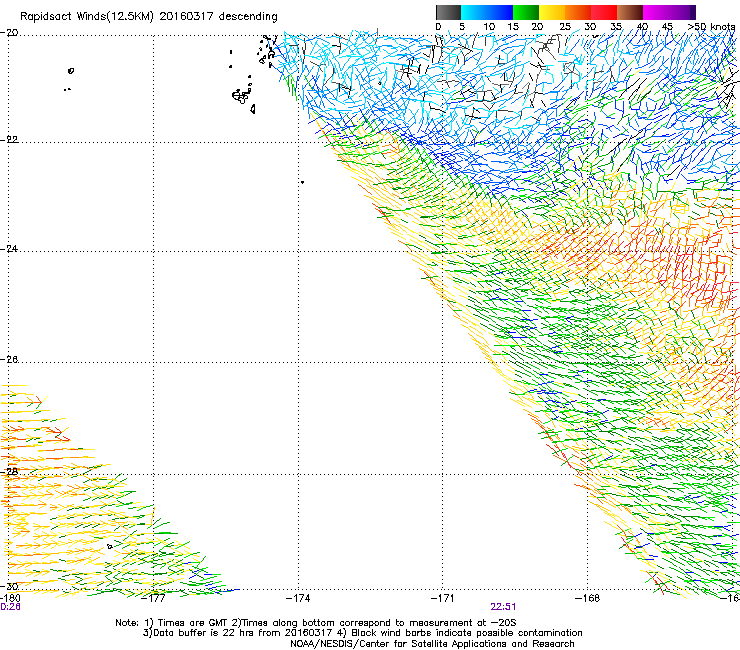Click the latitude label '-20'
This screenshot has height=650, width=740.
point(9,33)
